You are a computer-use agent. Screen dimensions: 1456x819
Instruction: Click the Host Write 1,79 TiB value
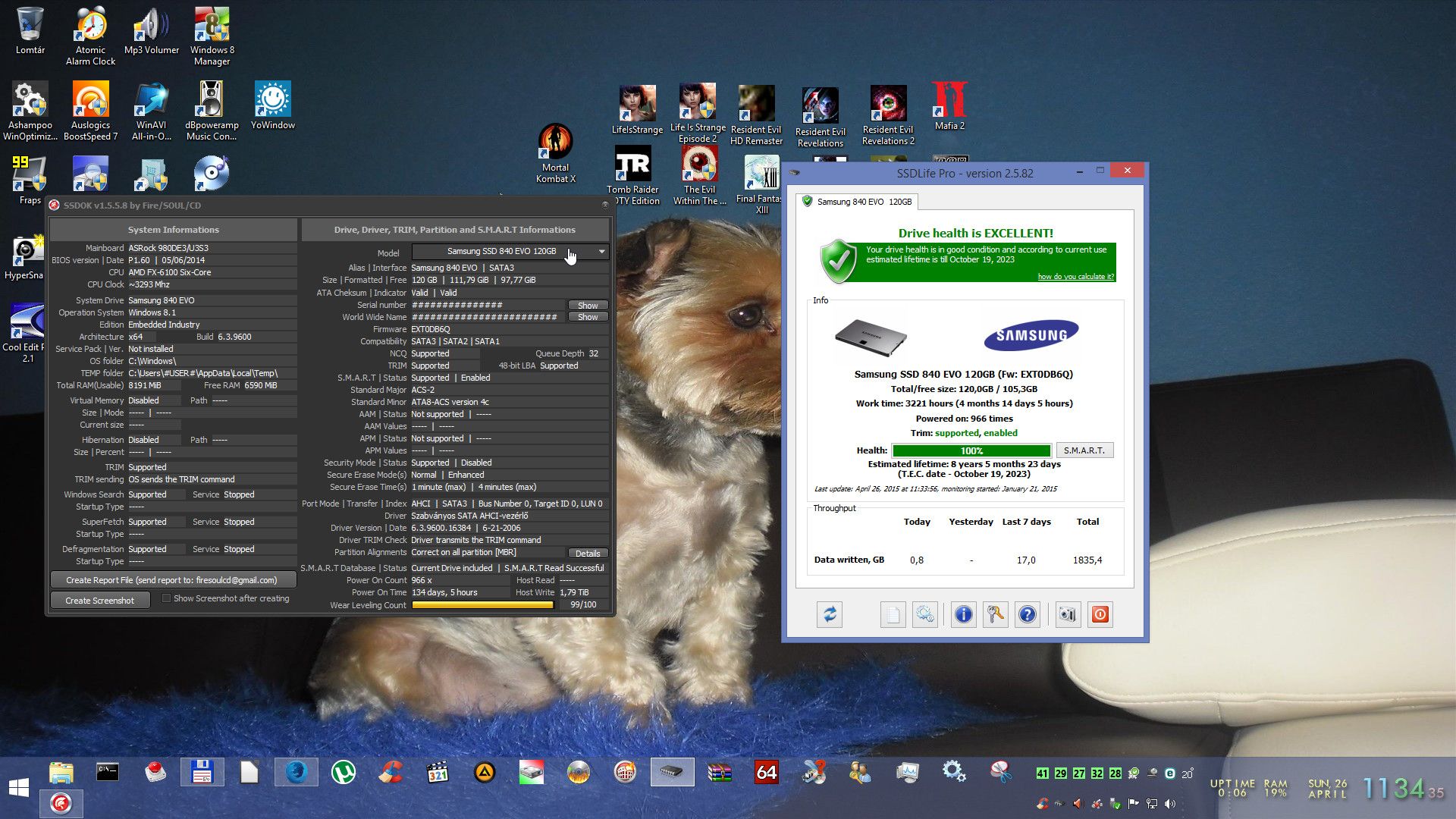tap(574, 592)
